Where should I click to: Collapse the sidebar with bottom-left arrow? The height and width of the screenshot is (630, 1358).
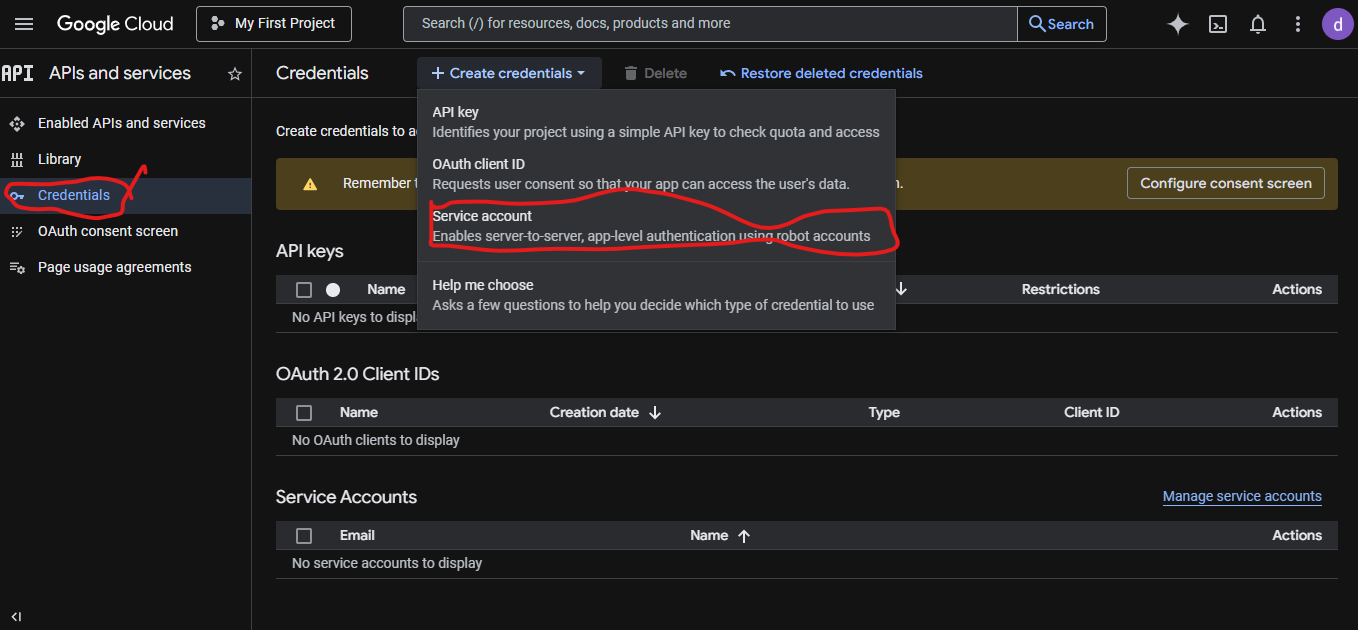pyautogui.click(x=16, y=617)
